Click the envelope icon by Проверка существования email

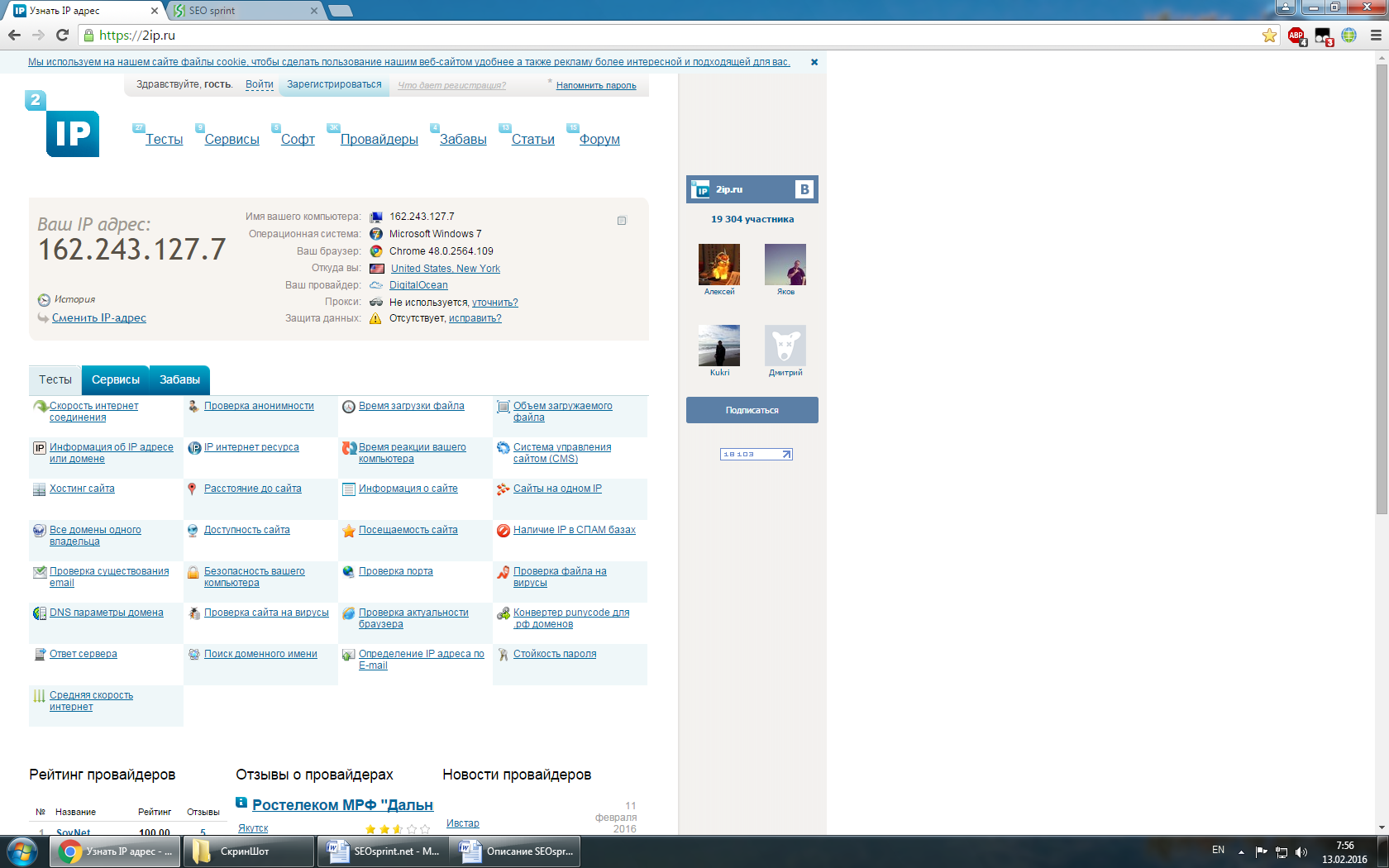(x=40, y=571)
